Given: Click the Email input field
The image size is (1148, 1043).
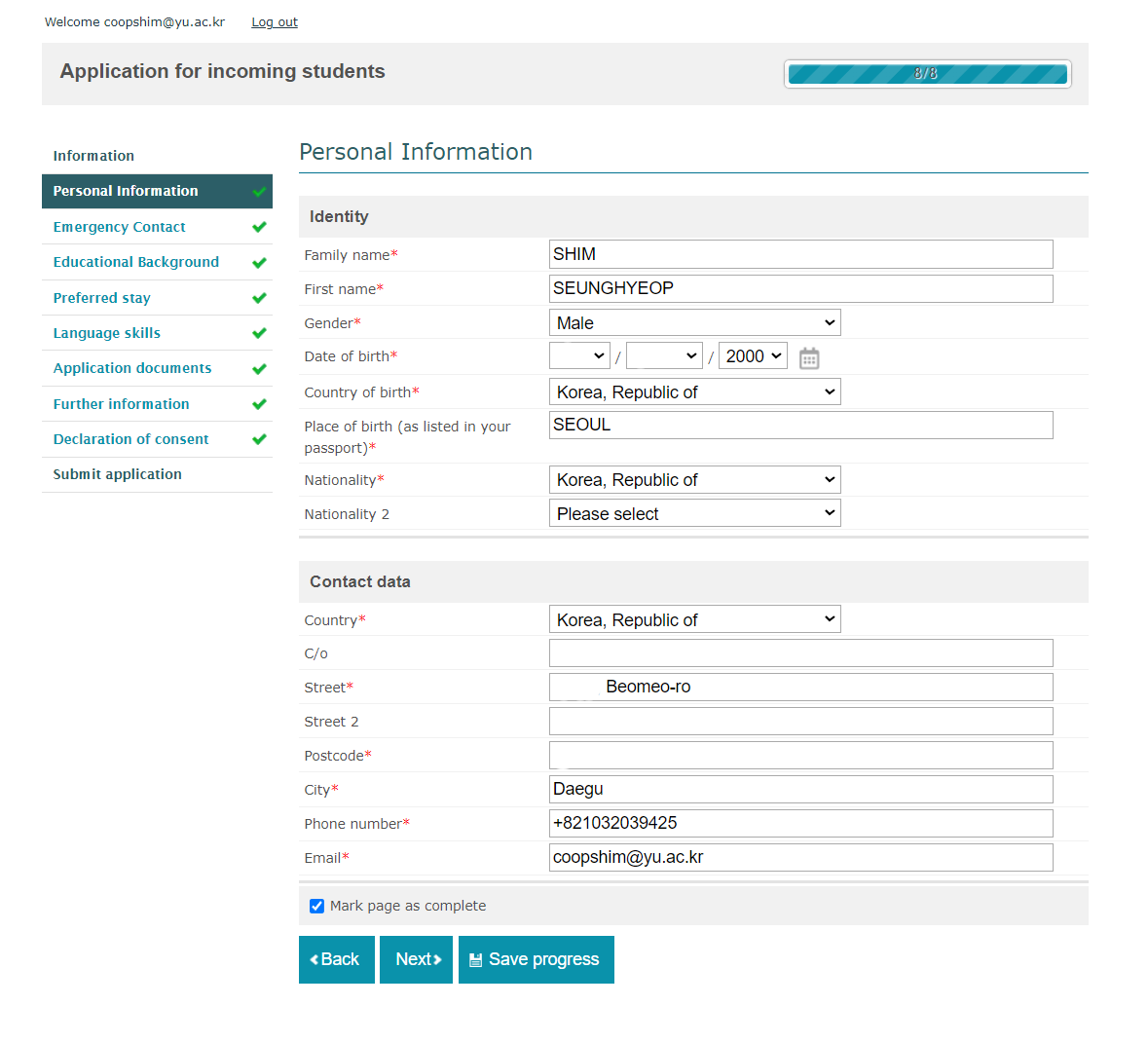Looking at the screenshot, I should coord(801,857).
